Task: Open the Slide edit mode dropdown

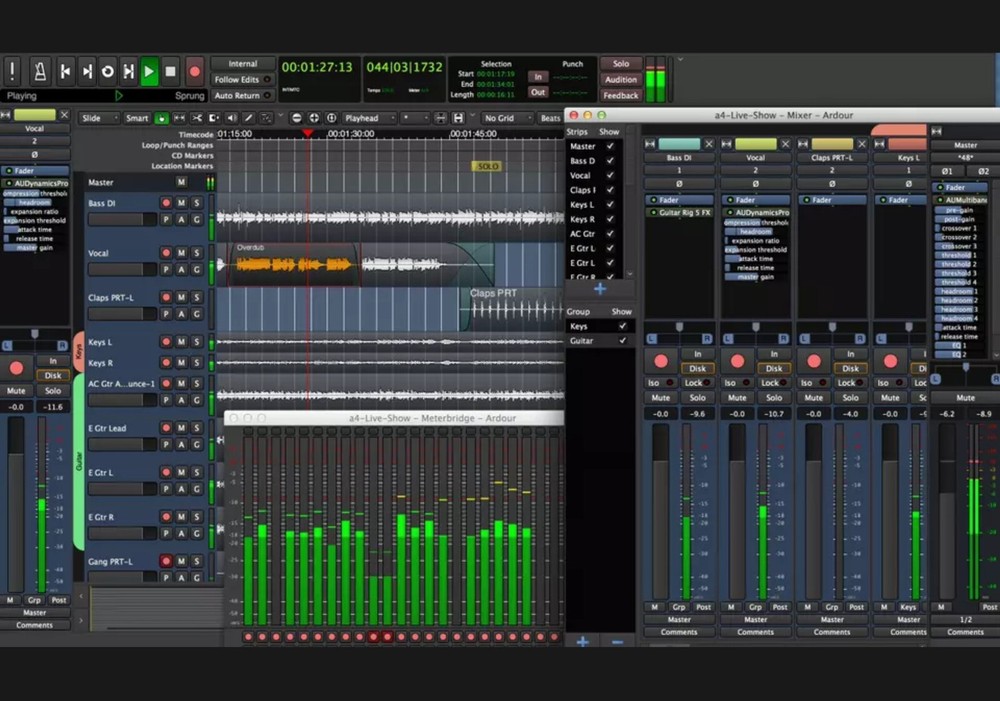Action: click(x=97, y=118)
